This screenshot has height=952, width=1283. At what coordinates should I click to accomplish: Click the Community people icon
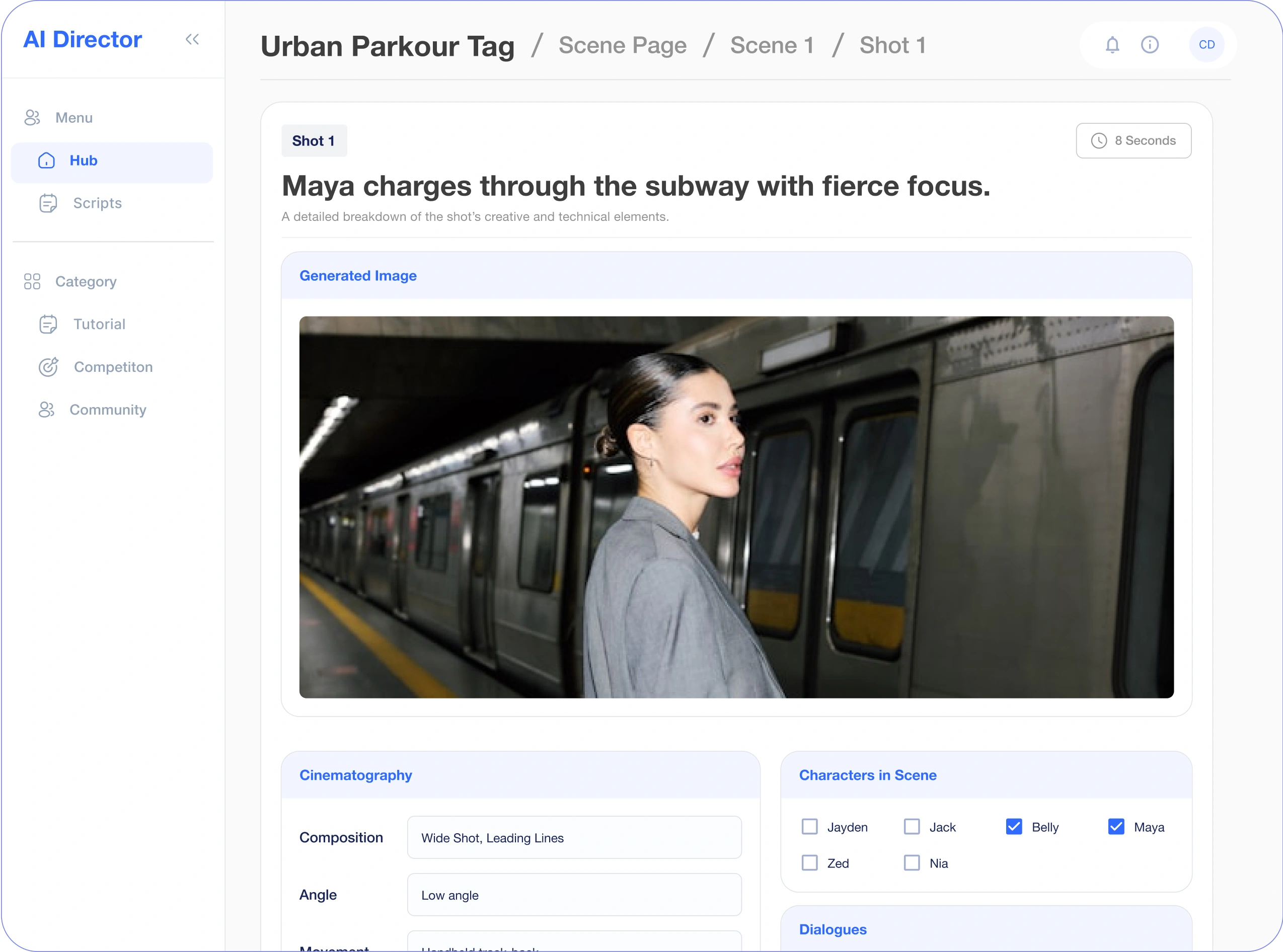[x=46, y=409]
